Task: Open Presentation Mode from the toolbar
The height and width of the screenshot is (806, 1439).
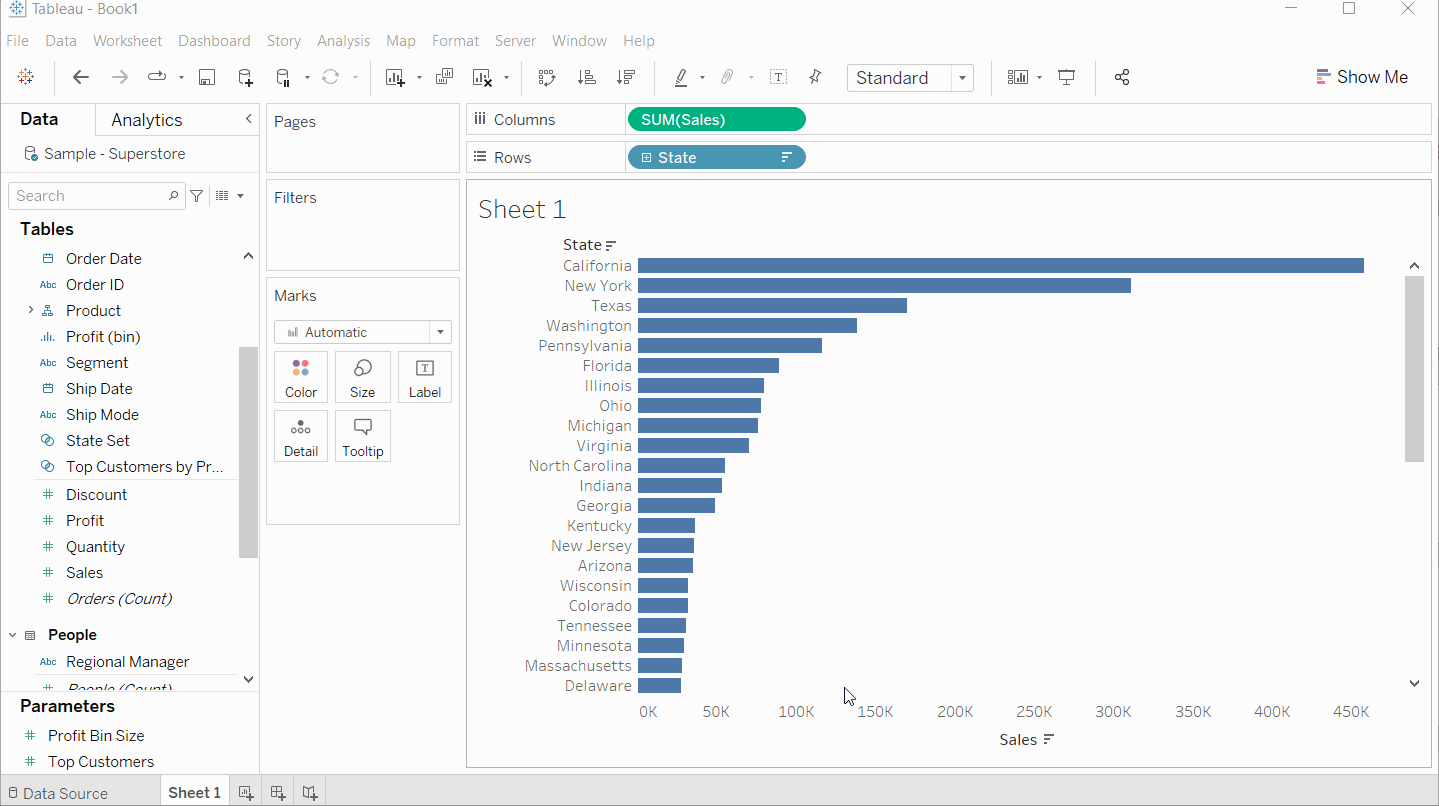Action: (1067, 78)
